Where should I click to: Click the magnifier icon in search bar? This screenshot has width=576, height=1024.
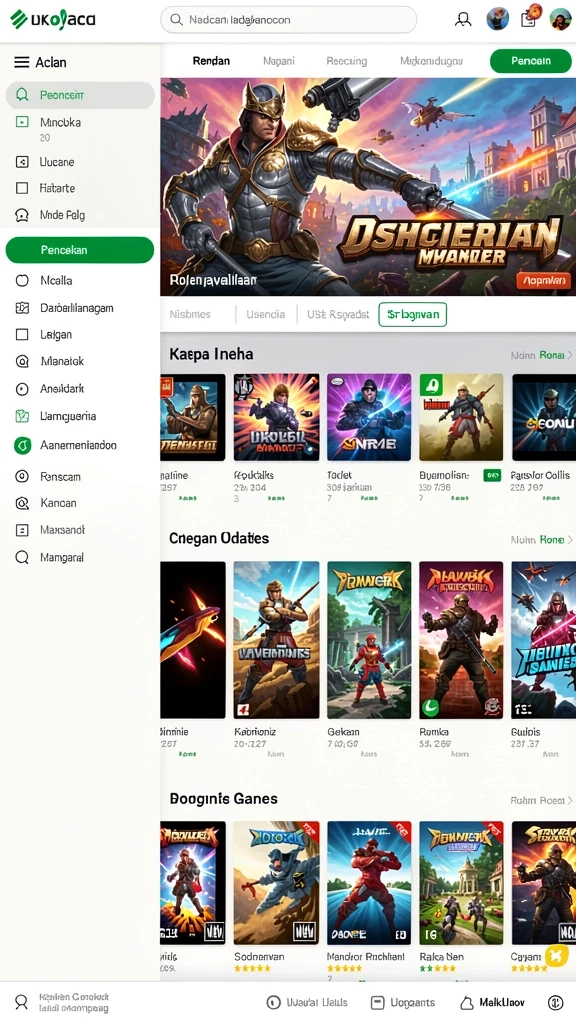pos(176,20)
